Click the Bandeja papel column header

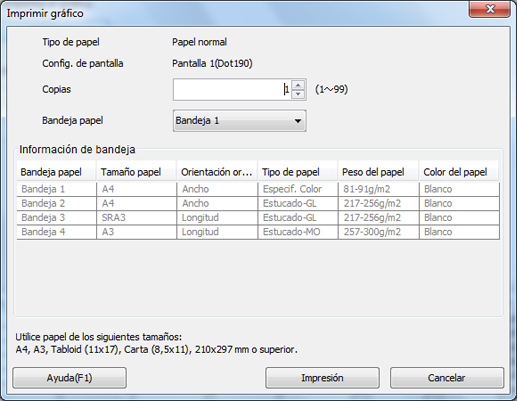pos(56,172)
